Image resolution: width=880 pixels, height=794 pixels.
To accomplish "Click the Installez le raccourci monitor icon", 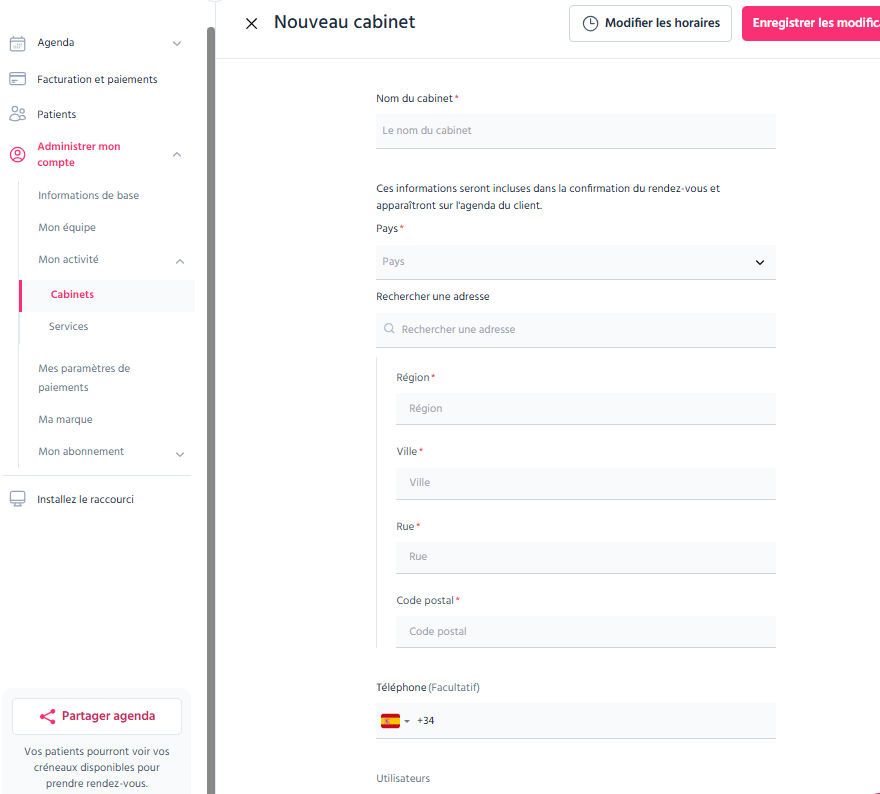I will 17,499.
